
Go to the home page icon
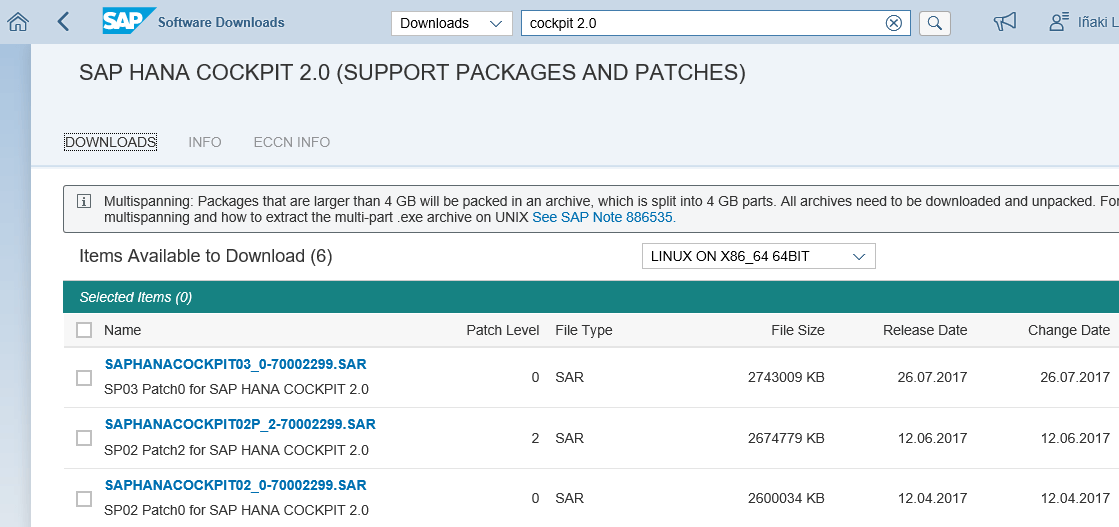(17, 22)
